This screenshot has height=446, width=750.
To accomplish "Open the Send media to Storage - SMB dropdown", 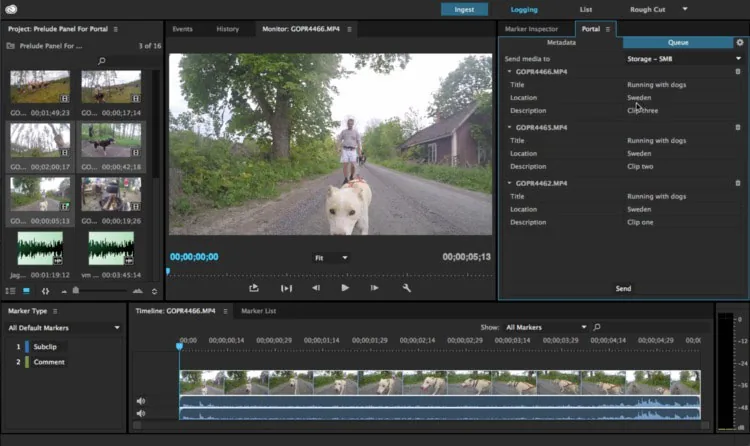I will pyautogui.click(x=684, y=59).
